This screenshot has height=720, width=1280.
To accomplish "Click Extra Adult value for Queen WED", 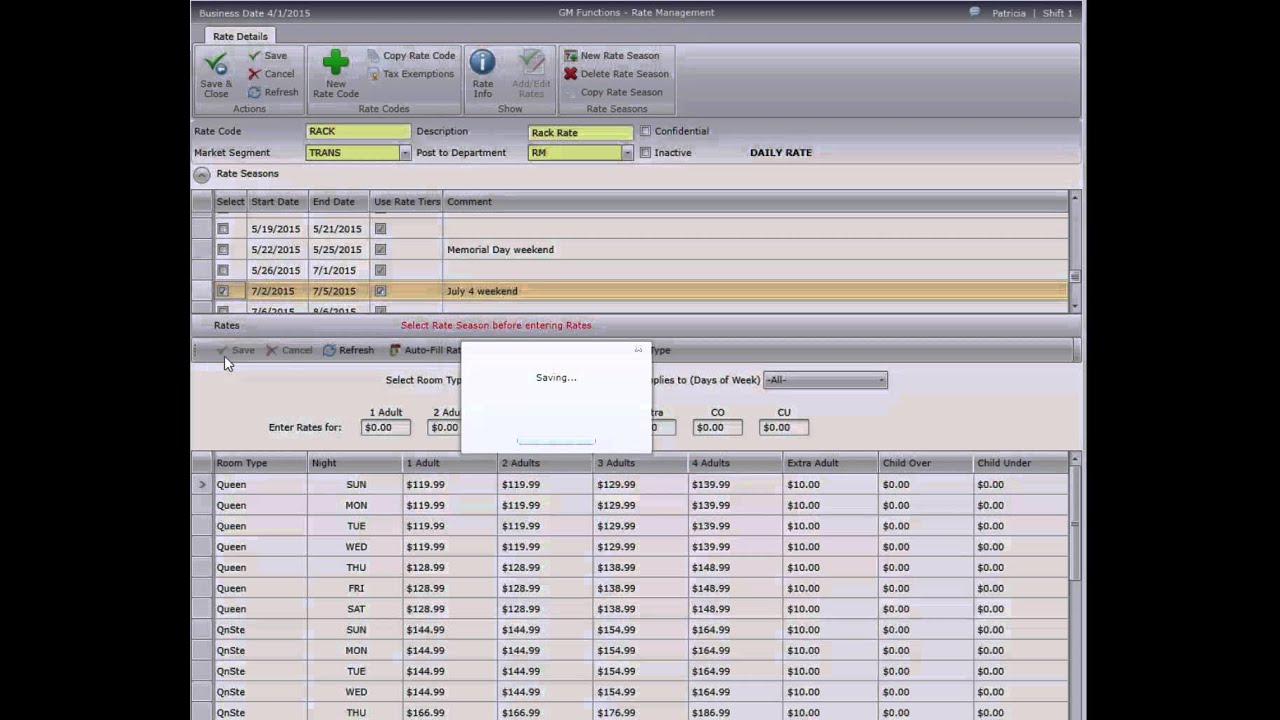I will 830,547.
